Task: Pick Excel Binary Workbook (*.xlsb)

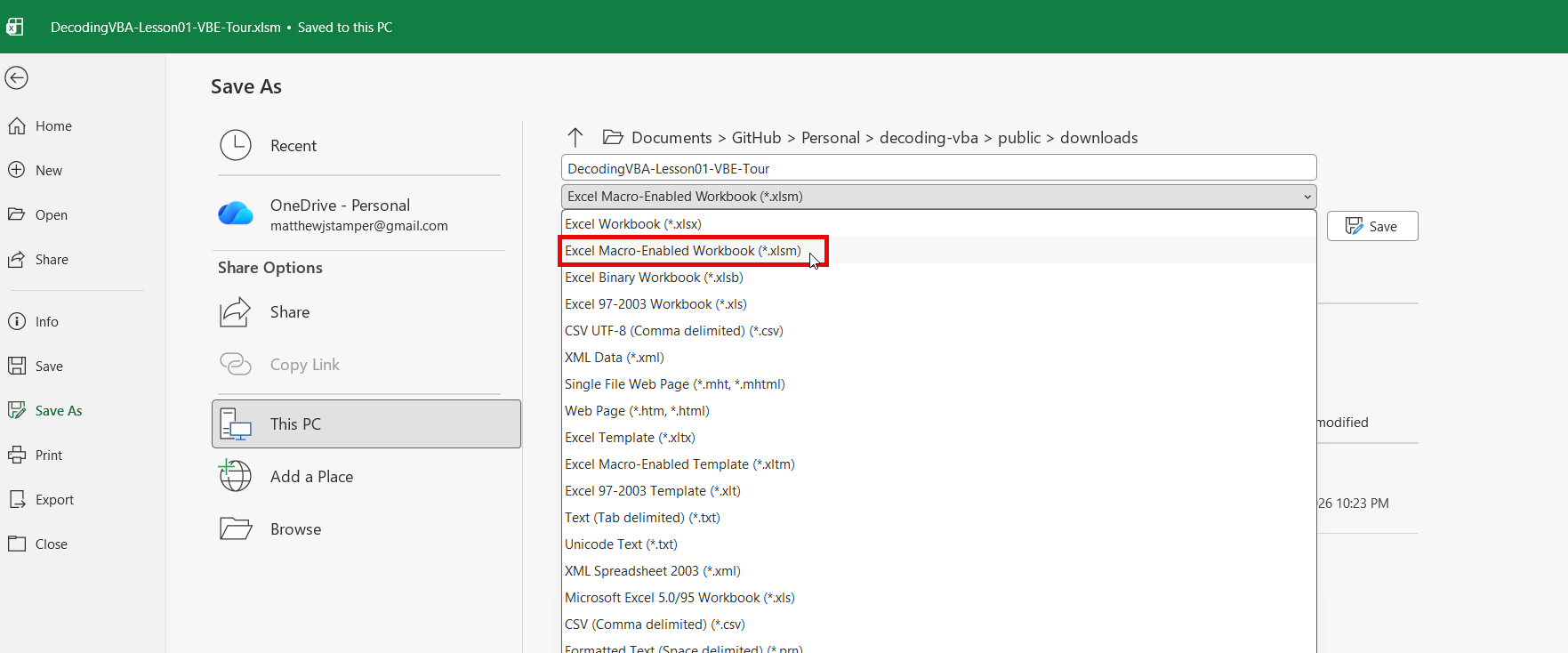Action: [938, 278]
